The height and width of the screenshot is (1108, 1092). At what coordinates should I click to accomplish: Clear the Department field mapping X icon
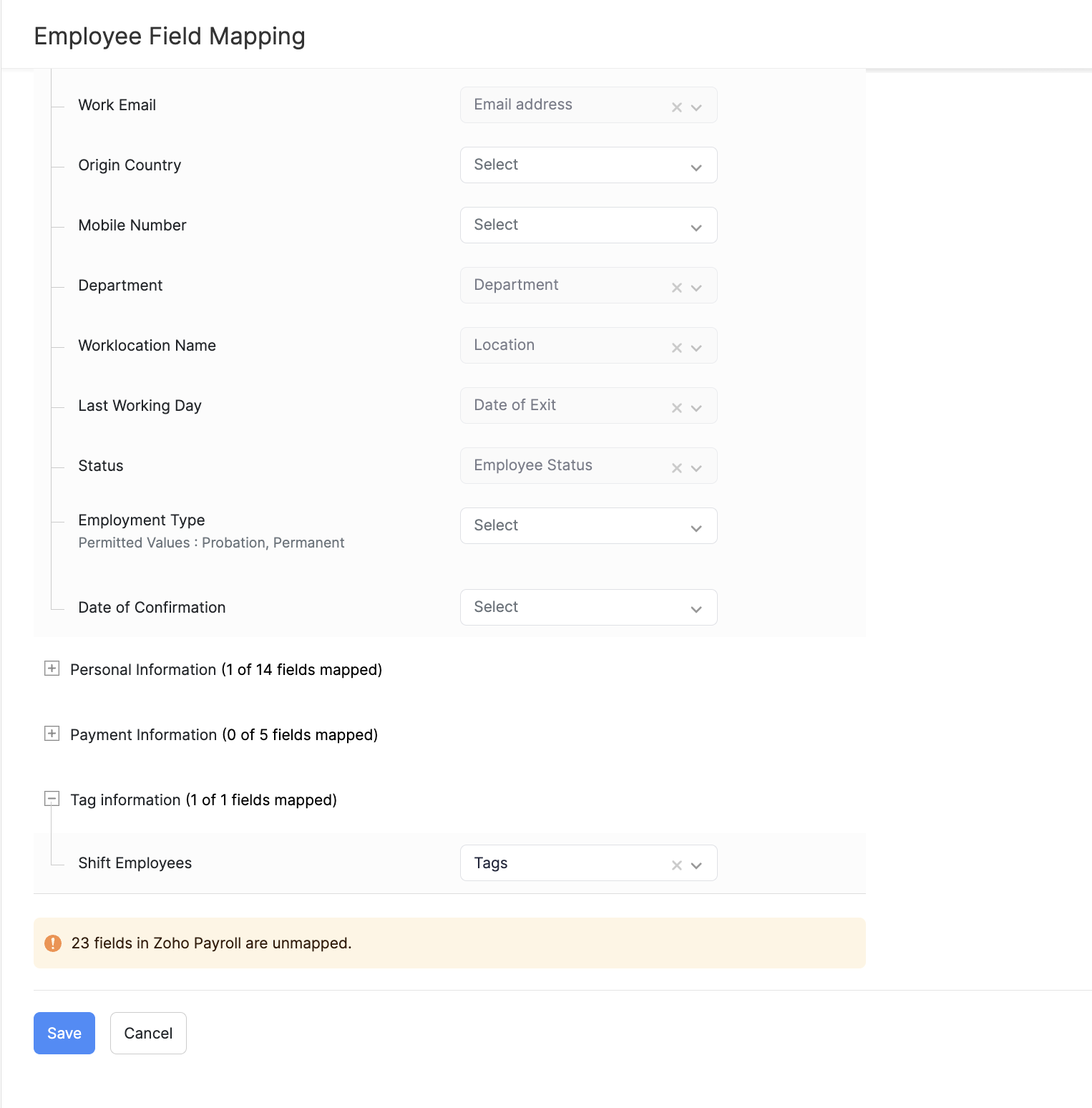[x=676, y=288]
